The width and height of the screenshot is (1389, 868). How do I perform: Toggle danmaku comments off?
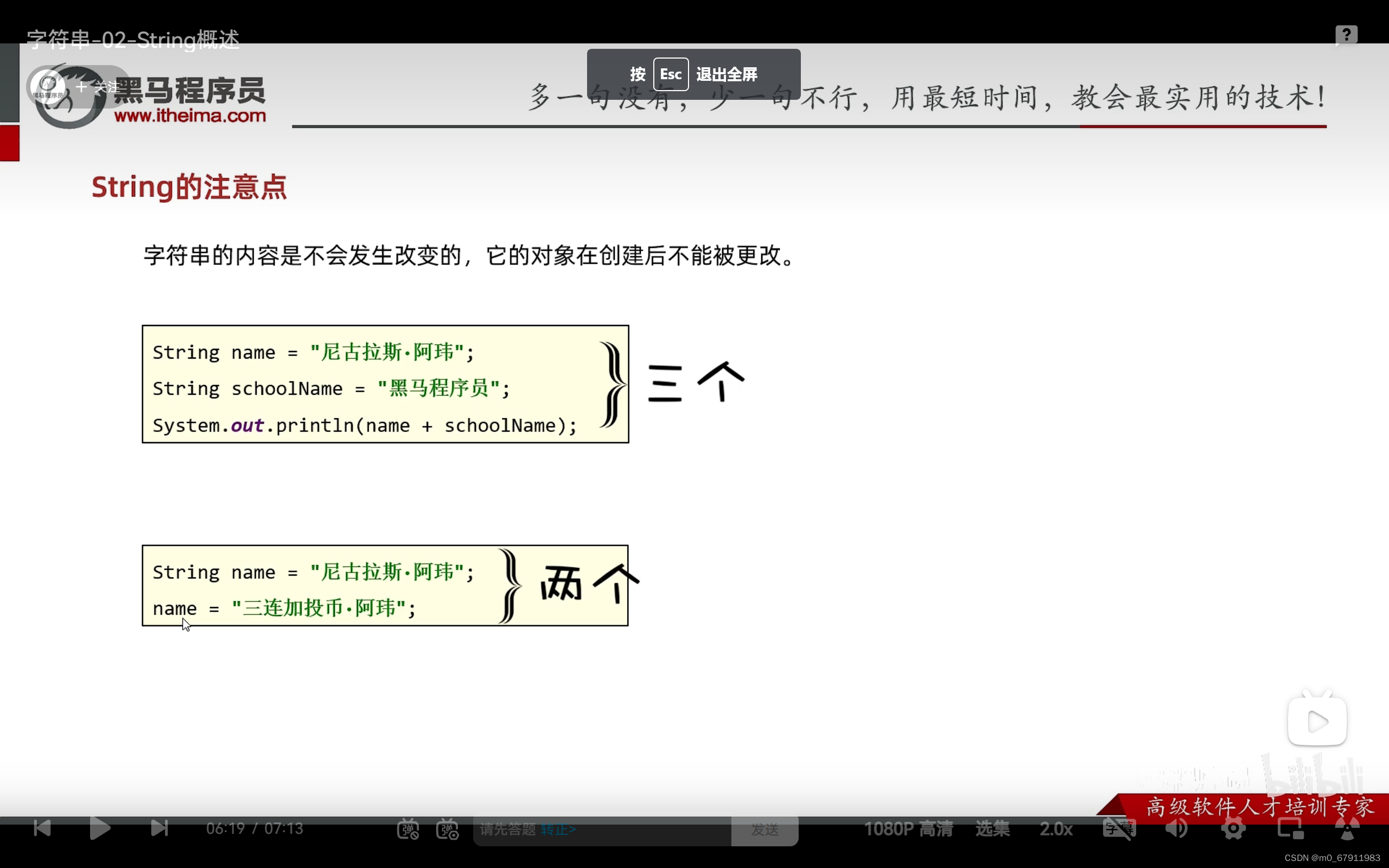pyautogui.click(x=409, y=829)
